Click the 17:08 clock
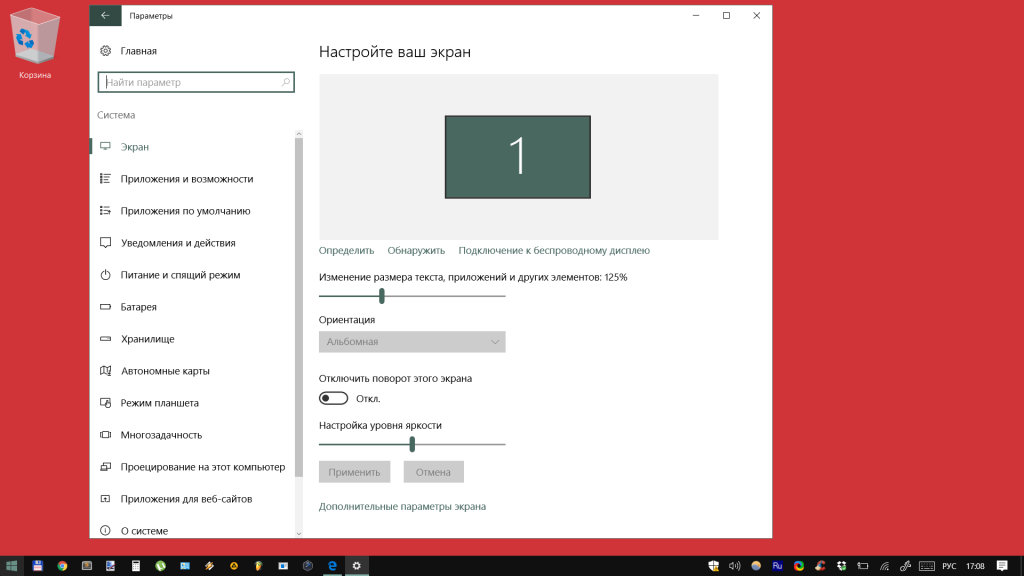Screen dimensions: 1024x576 tap(975, 566)
